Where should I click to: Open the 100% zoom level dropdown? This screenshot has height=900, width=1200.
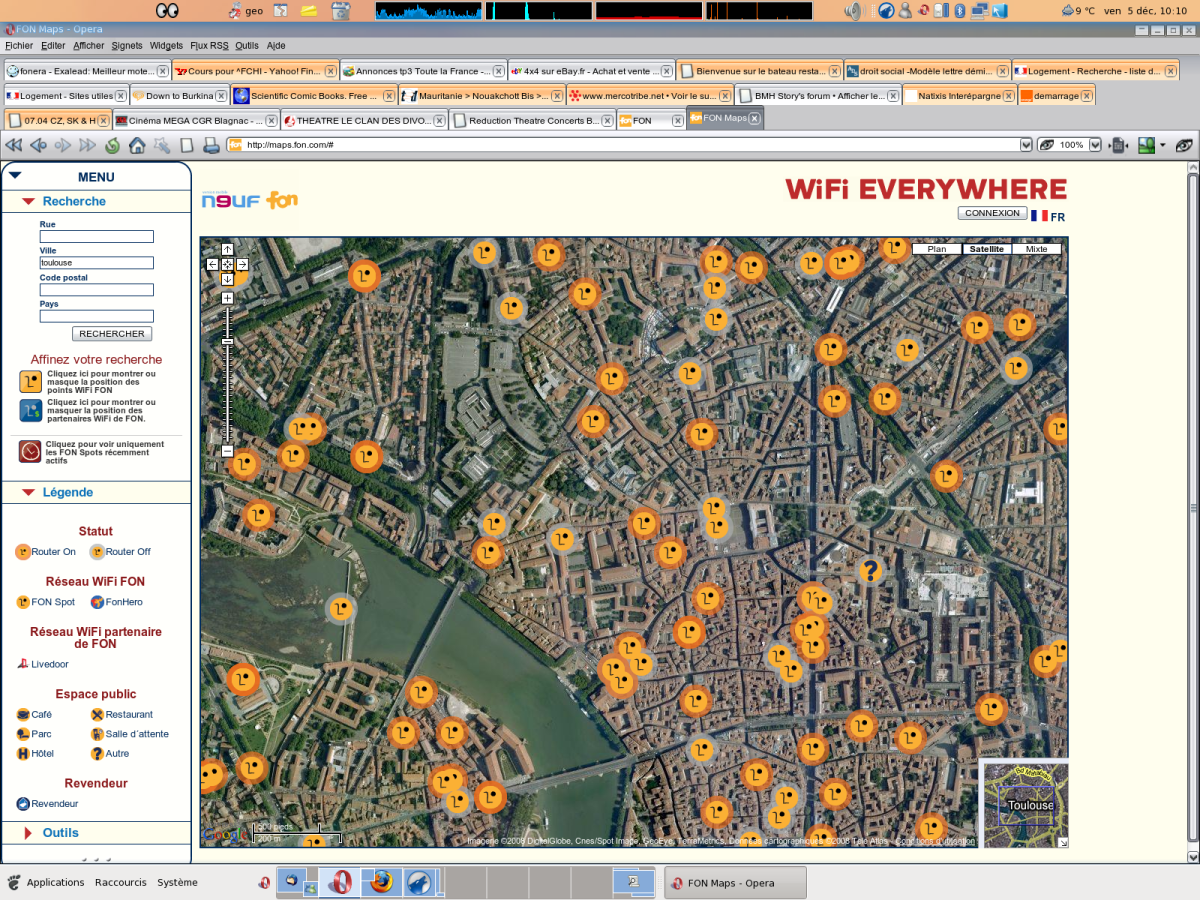(x=1095, y=145)
